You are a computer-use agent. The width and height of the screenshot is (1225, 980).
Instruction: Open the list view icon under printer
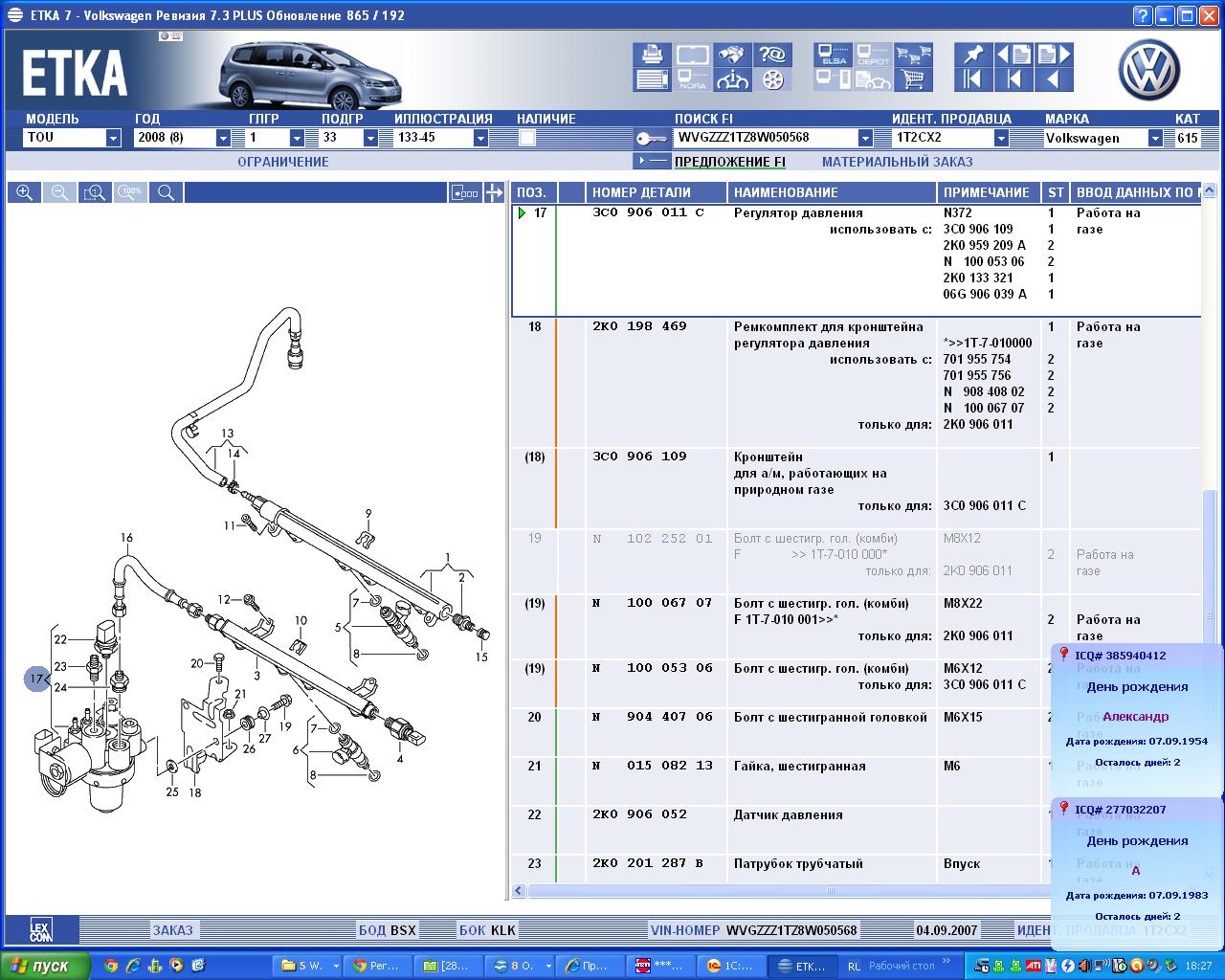coord(652,79)
